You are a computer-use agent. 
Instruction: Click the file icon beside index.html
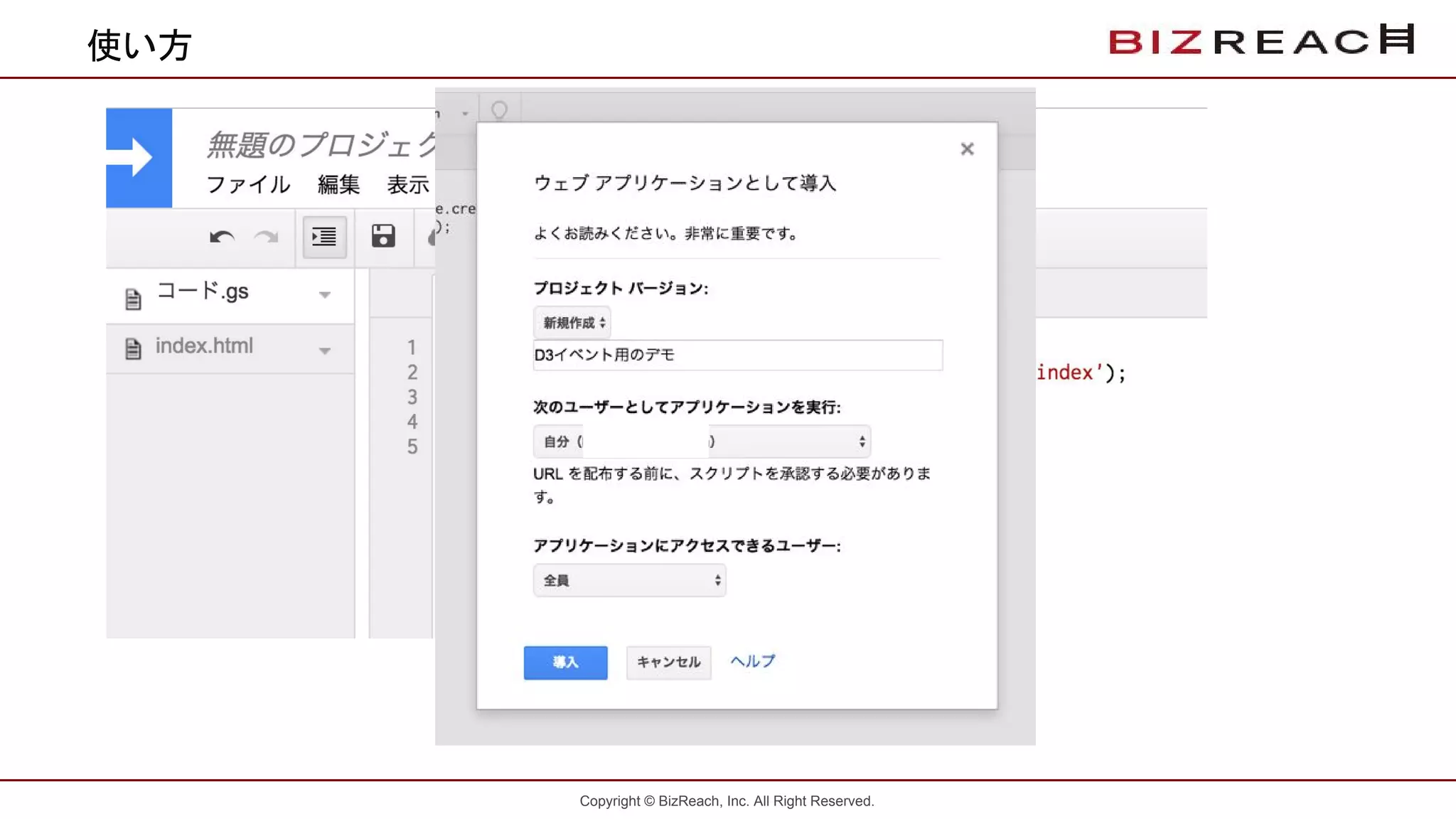133,348
